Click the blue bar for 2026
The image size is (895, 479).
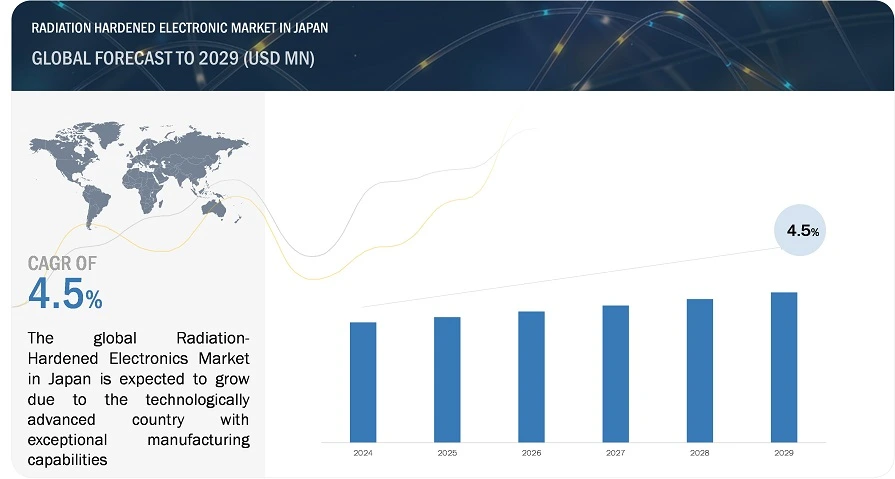pos(531,376)
